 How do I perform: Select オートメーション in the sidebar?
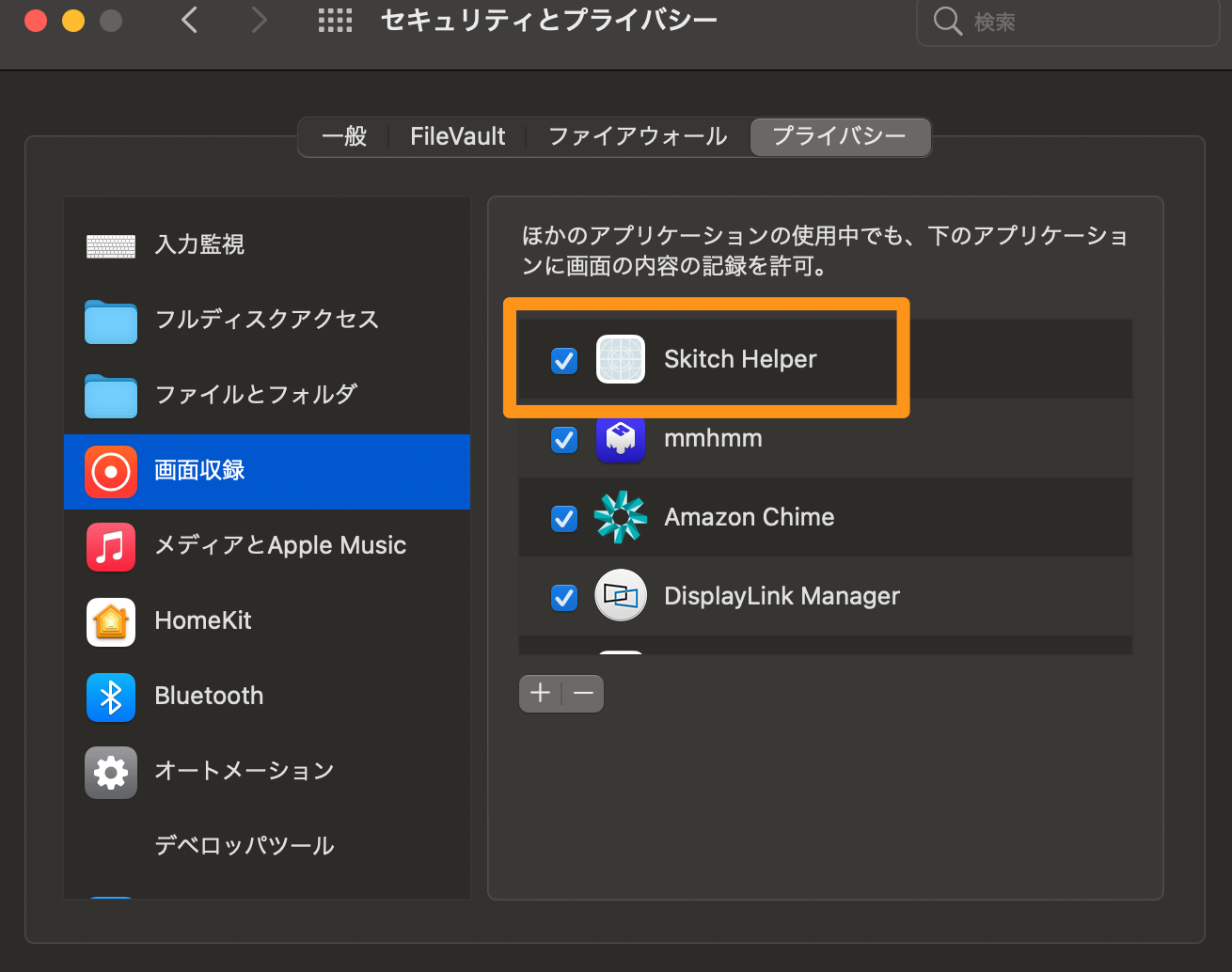267,772
